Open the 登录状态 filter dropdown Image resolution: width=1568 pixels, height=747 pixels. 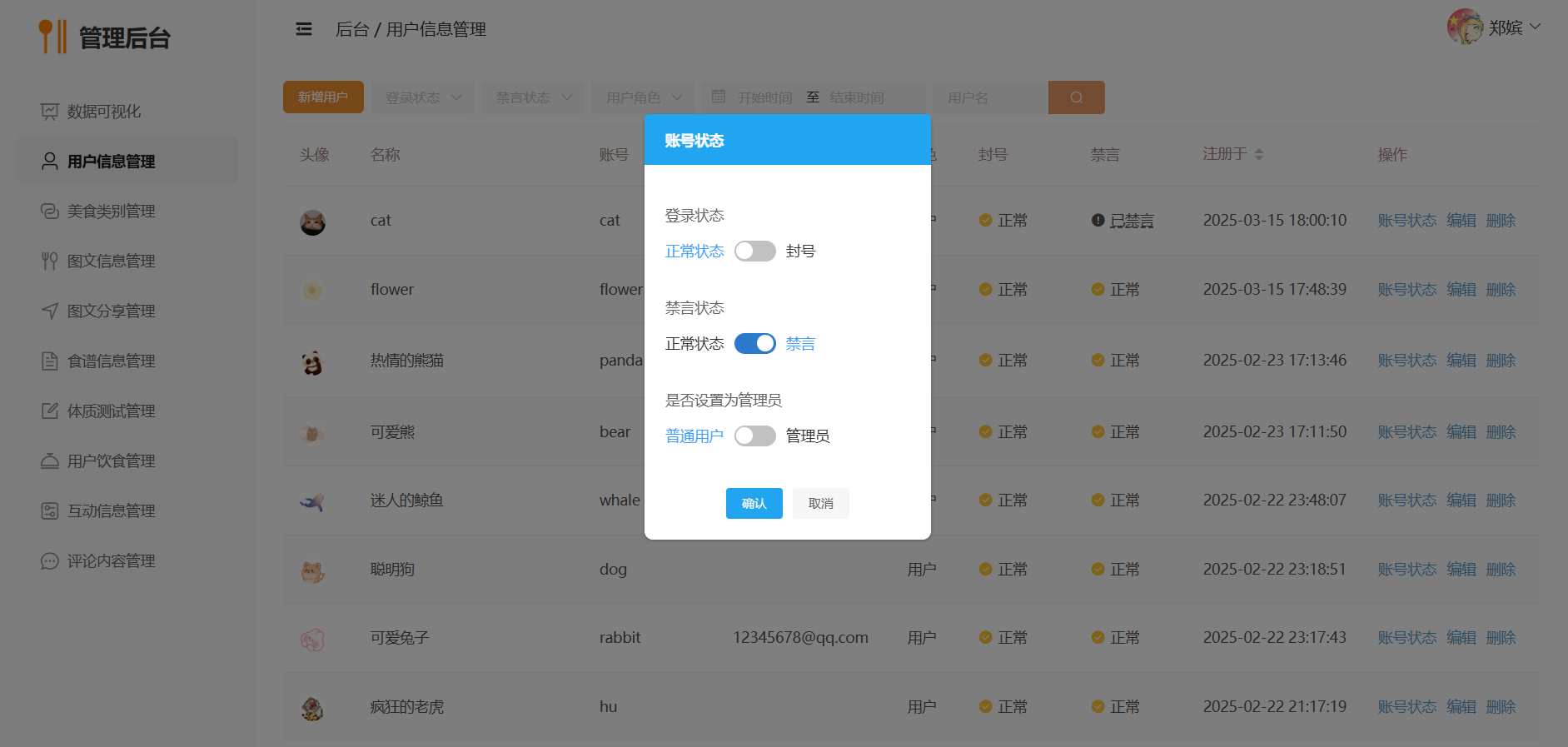coord(423,97)
